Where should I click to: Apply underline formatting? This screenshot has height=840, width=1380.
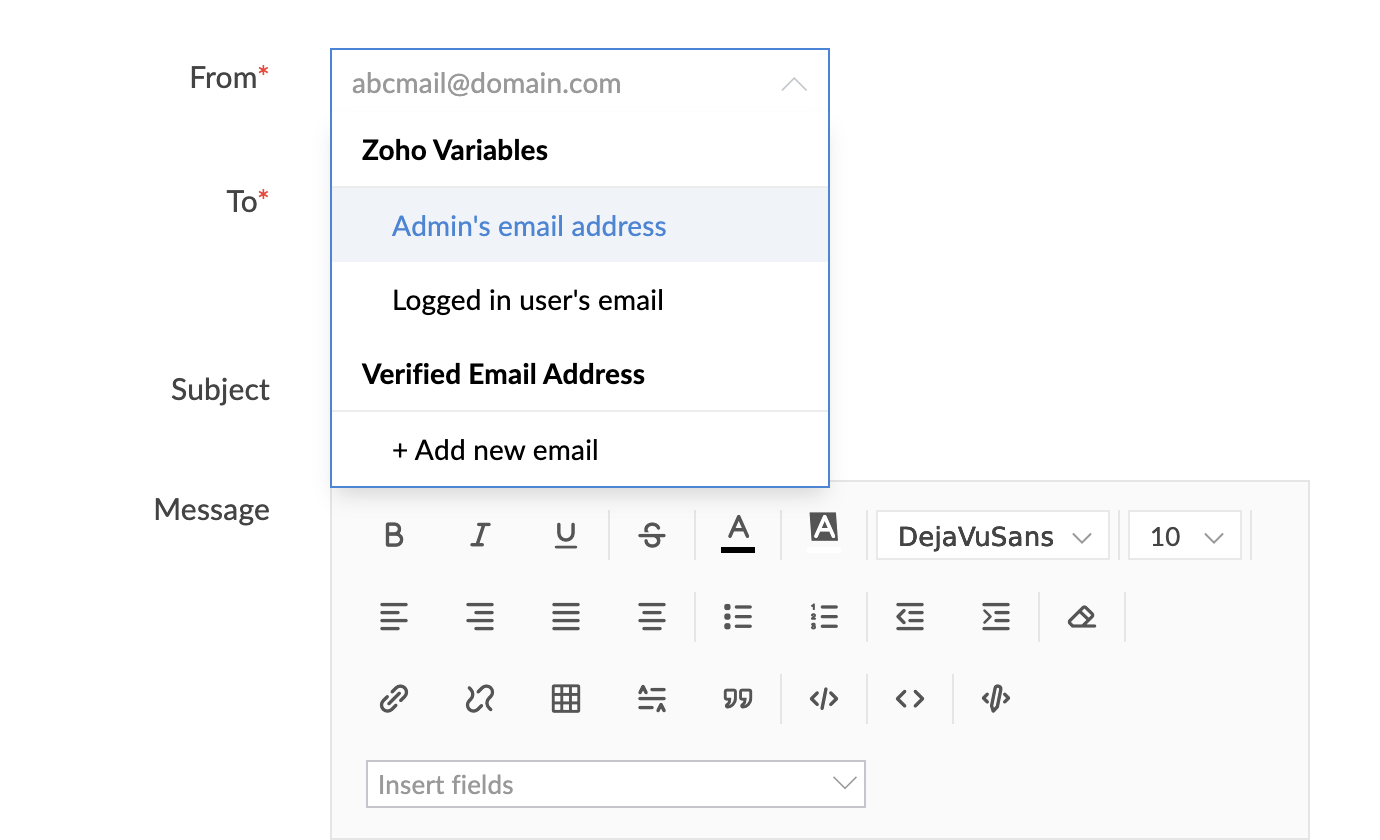pyautogui.click(x=566, y=536)
